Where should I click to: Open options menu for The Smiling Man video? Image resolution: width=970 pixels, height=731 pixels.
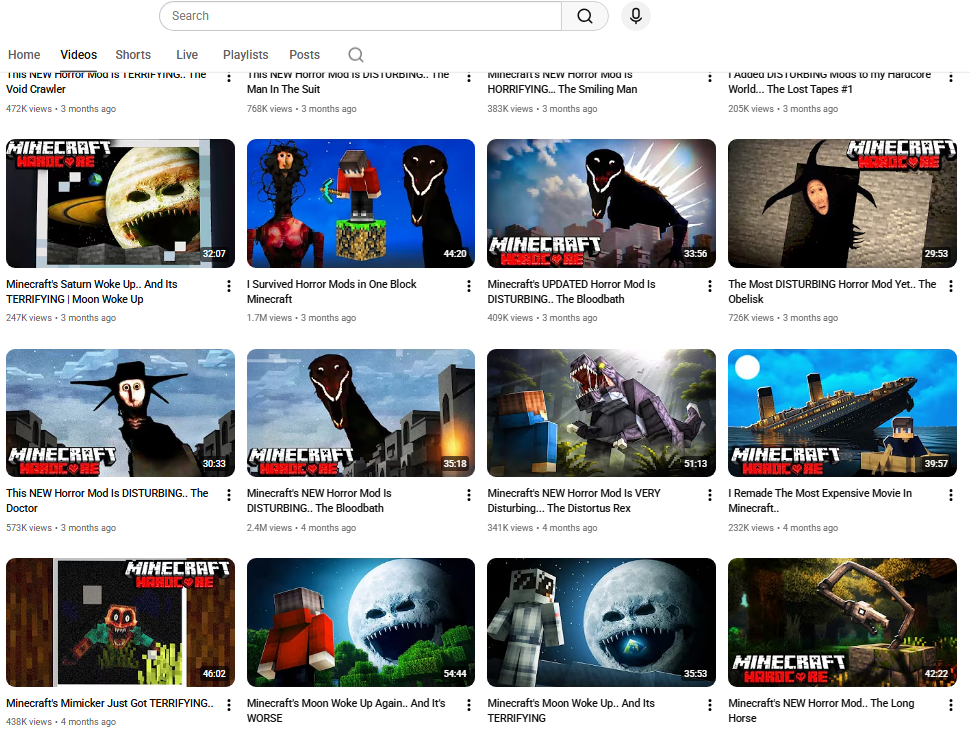click(710, 77)
